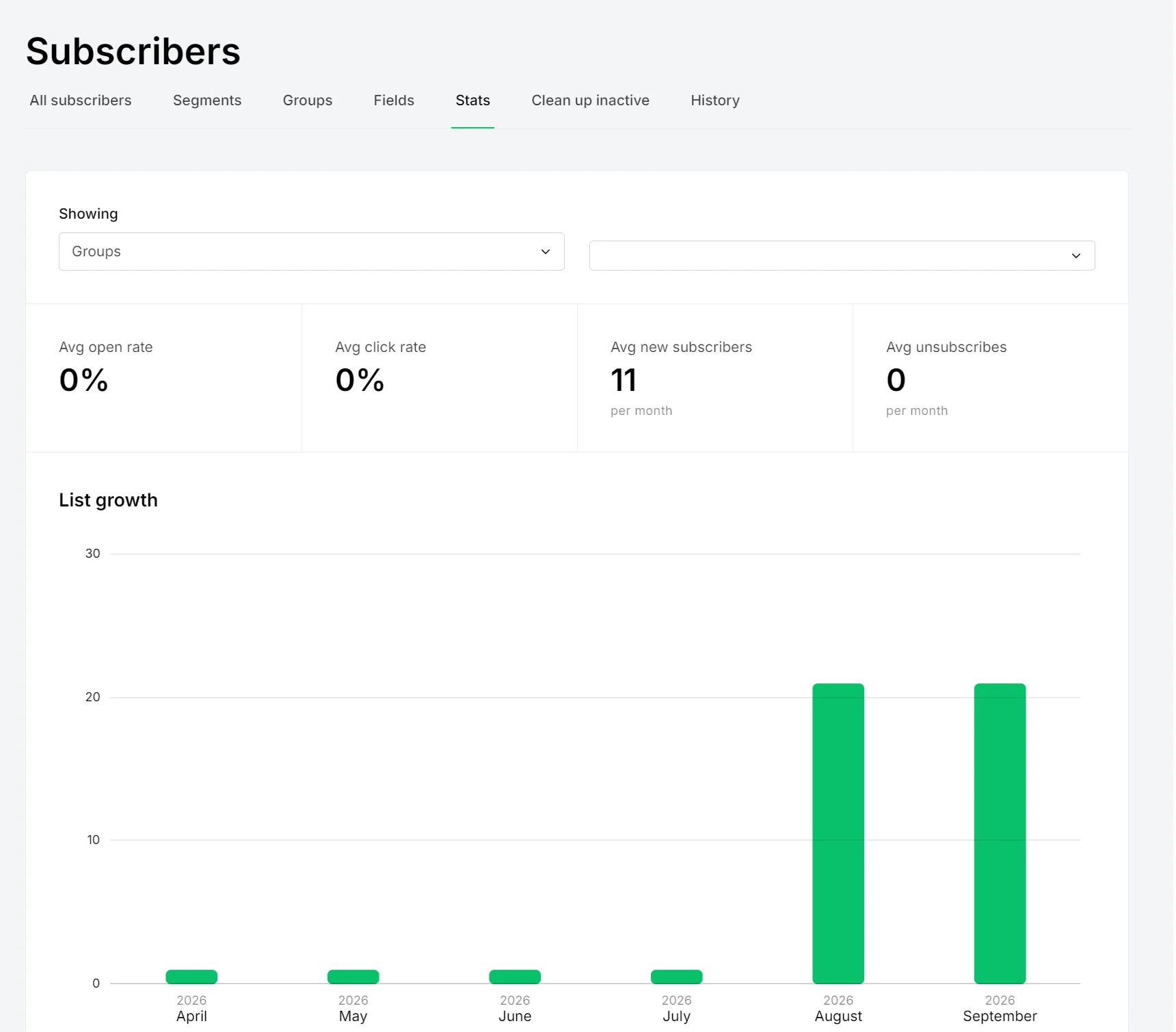Image resolution: width=1176 pixels, height=1032 pixels.
Task: Click the y-axis value 30
Action: pos(92,554)
